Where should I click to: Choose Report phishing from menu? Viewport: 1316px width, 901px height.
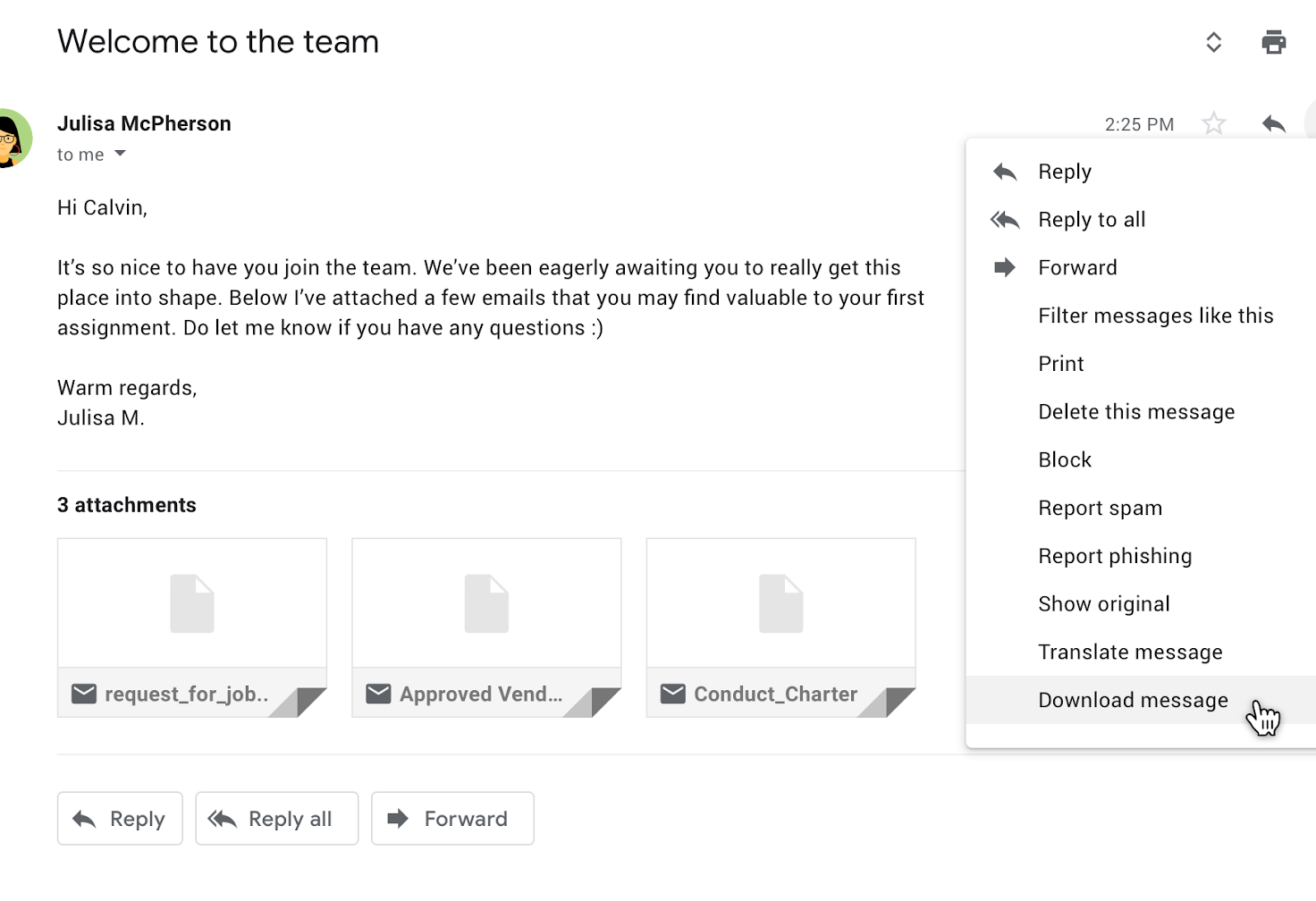[x=1114, y=556]
